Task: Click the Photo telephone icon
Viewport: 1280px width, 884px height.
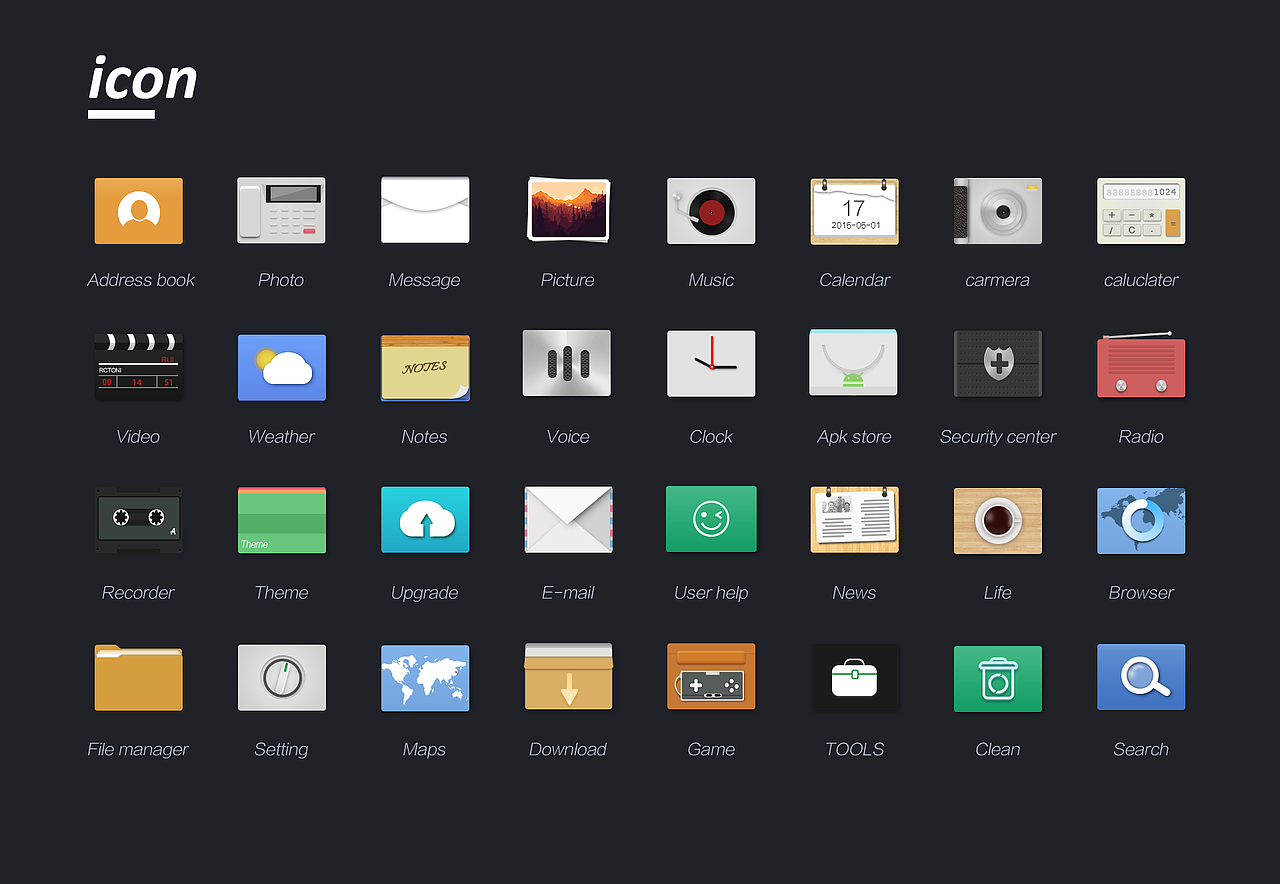Action: pyautogui.click(x=281, y=211)
